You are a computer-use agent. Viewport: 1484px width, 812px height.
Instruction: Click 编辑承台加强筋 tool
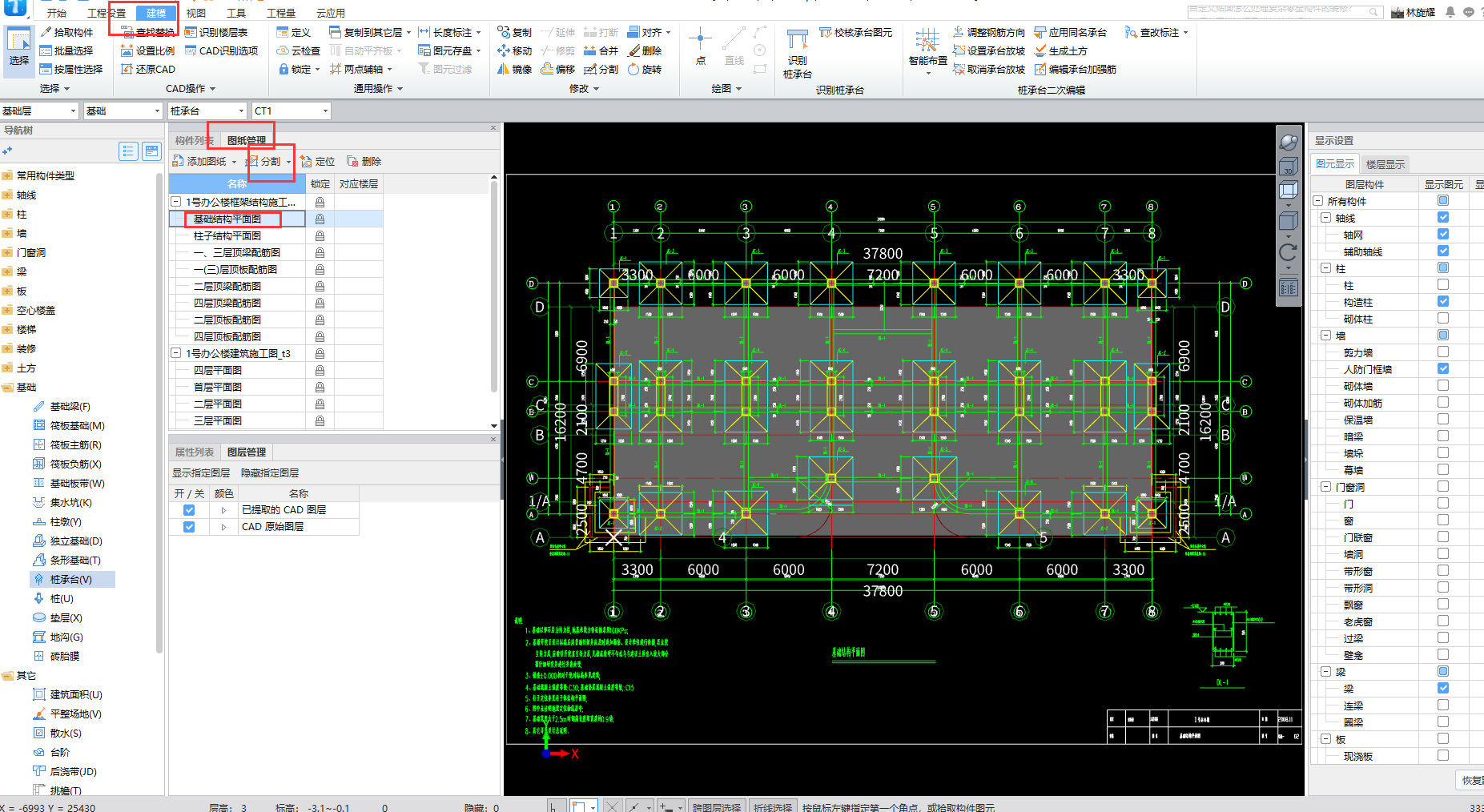[x=1075, y=69]
